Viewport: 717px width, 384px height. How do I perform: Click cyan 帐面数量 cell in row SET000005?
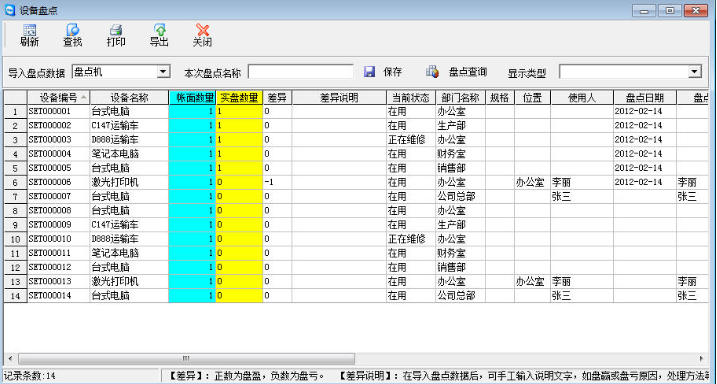[x=192, y=168]
